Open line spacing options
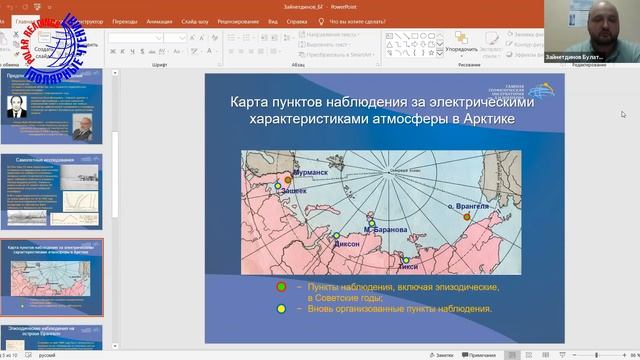Viewport: 640px width, 360px height. 288,38
